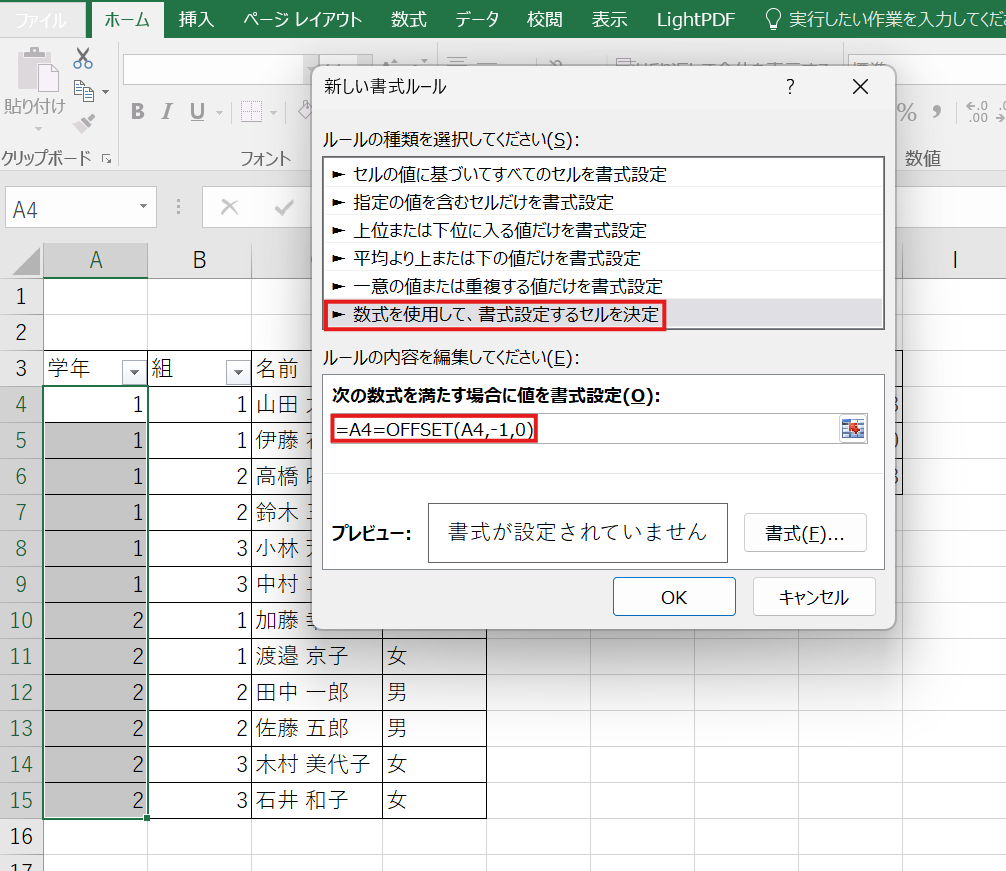Click the formula input field with =A4=OFFSET

pyautogui.click(x=585, y=428)
